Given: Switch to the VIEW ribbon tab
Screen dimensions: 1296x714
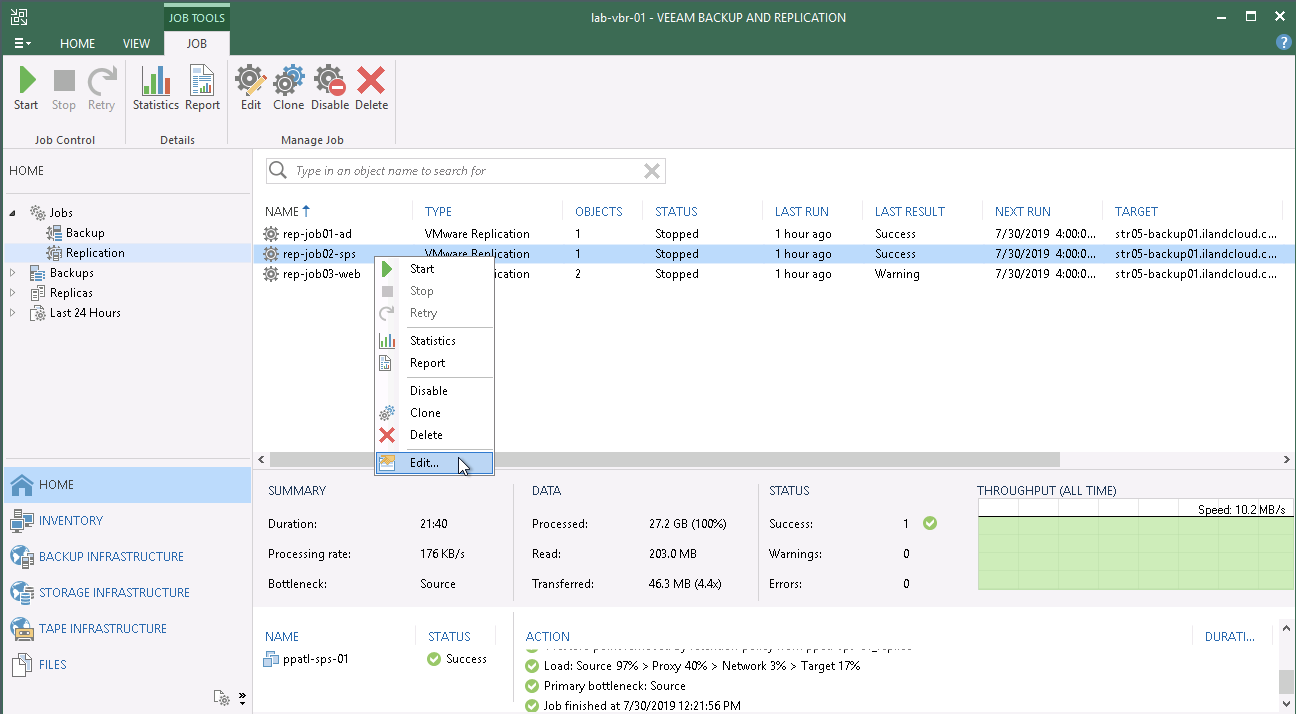Looking at the screenshot, I should pyautogui.click(x=136, y=44).
